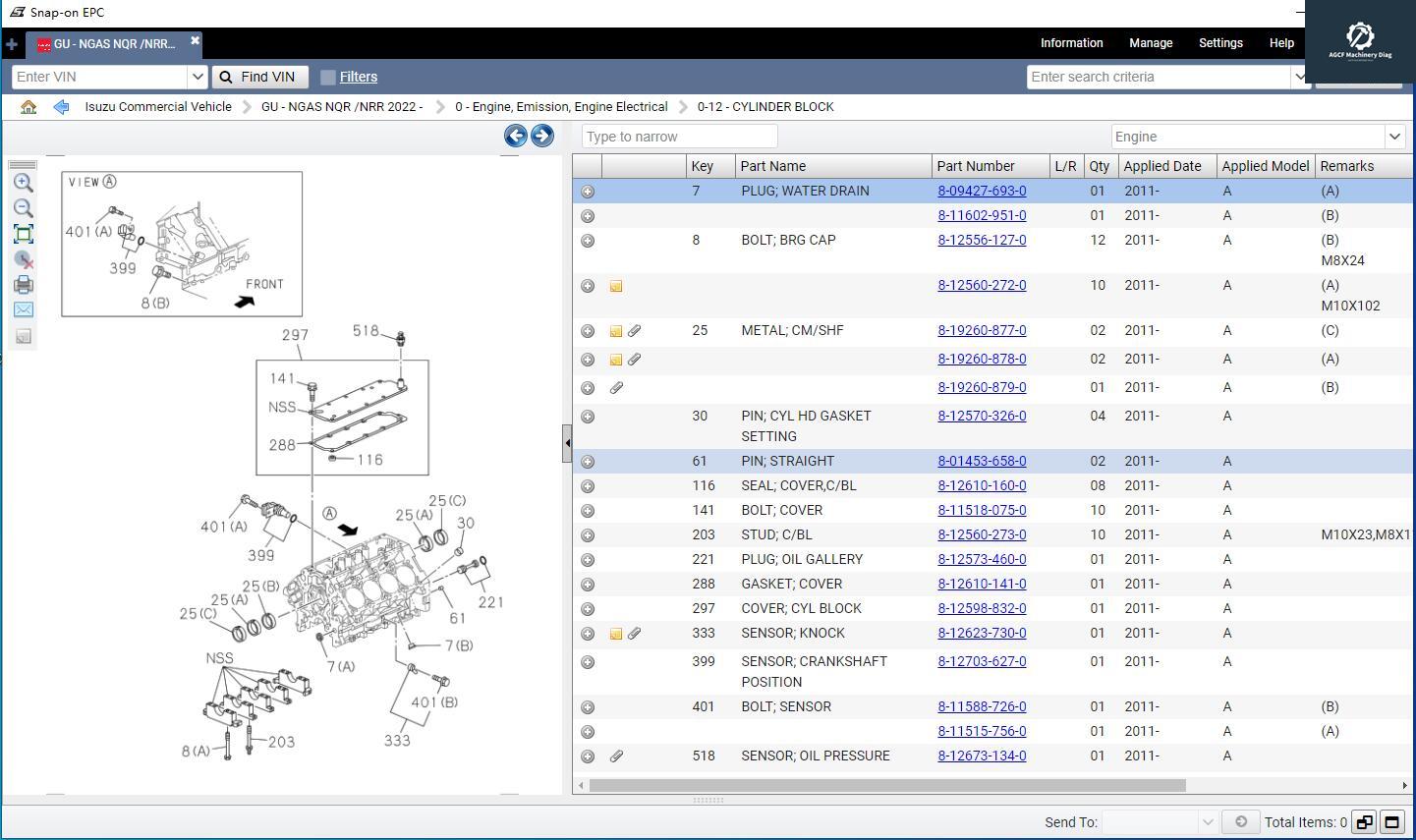Collapse the diagram panel splitter arrow
Viewport: 1416px width, 840px height.
pyautogui.click(x=567, y=443)
